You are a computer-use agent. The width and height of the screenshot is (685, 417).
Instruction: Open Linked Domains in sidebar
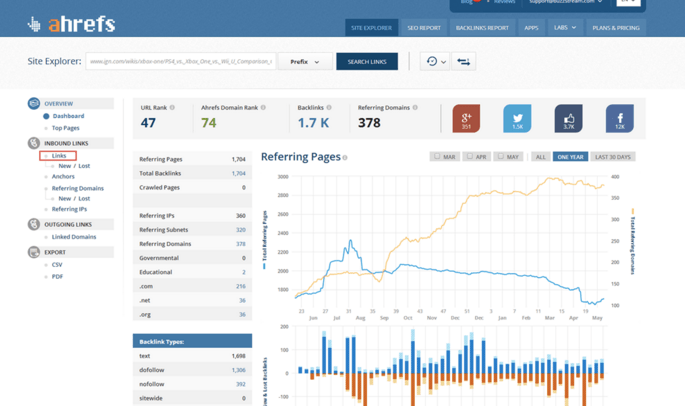74,237
